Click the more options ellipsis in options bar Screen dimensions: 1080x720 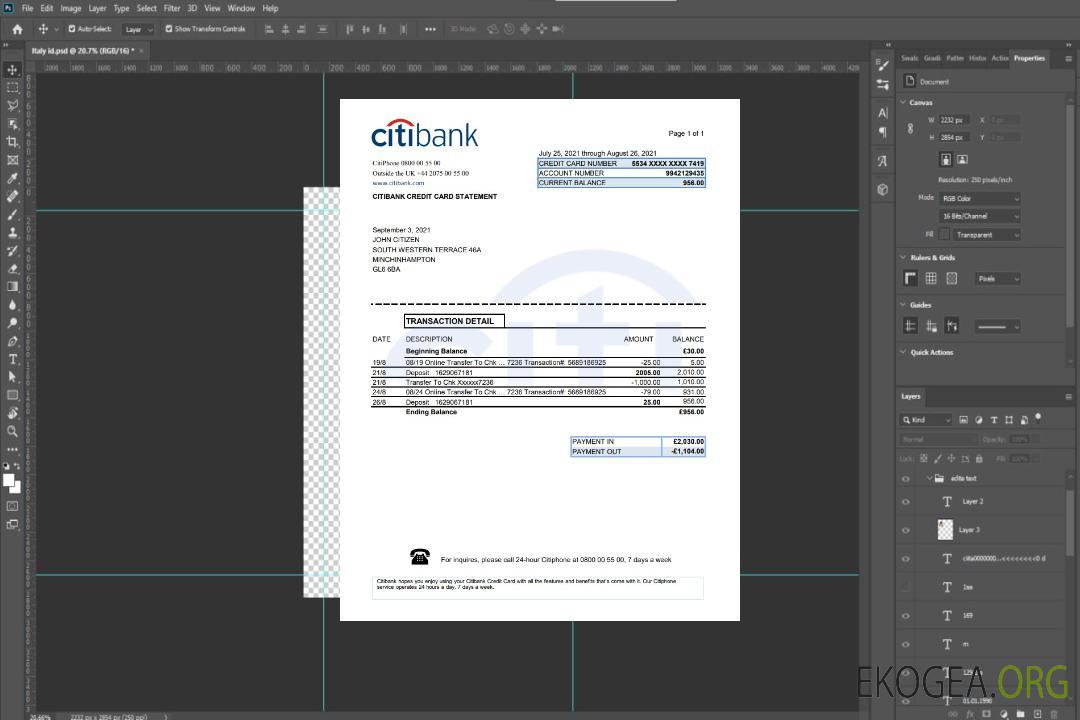pos(430,29)
